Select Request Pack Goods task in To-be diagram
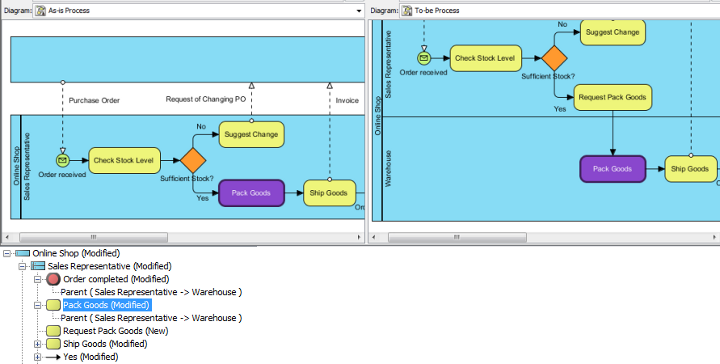 (613, 97)
